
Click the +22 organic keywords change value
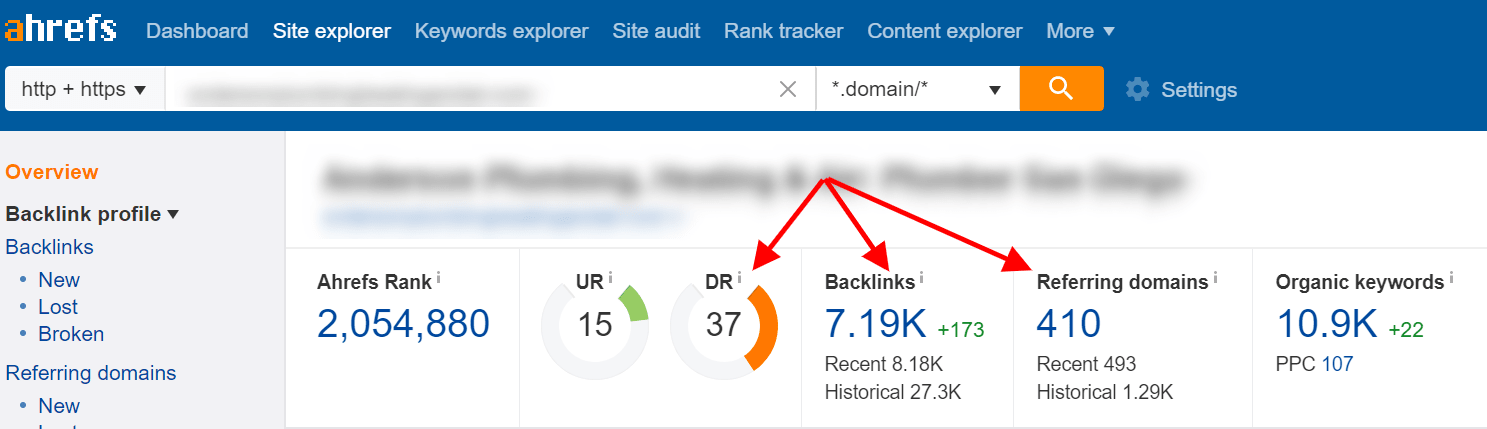tap(1405, 329)
